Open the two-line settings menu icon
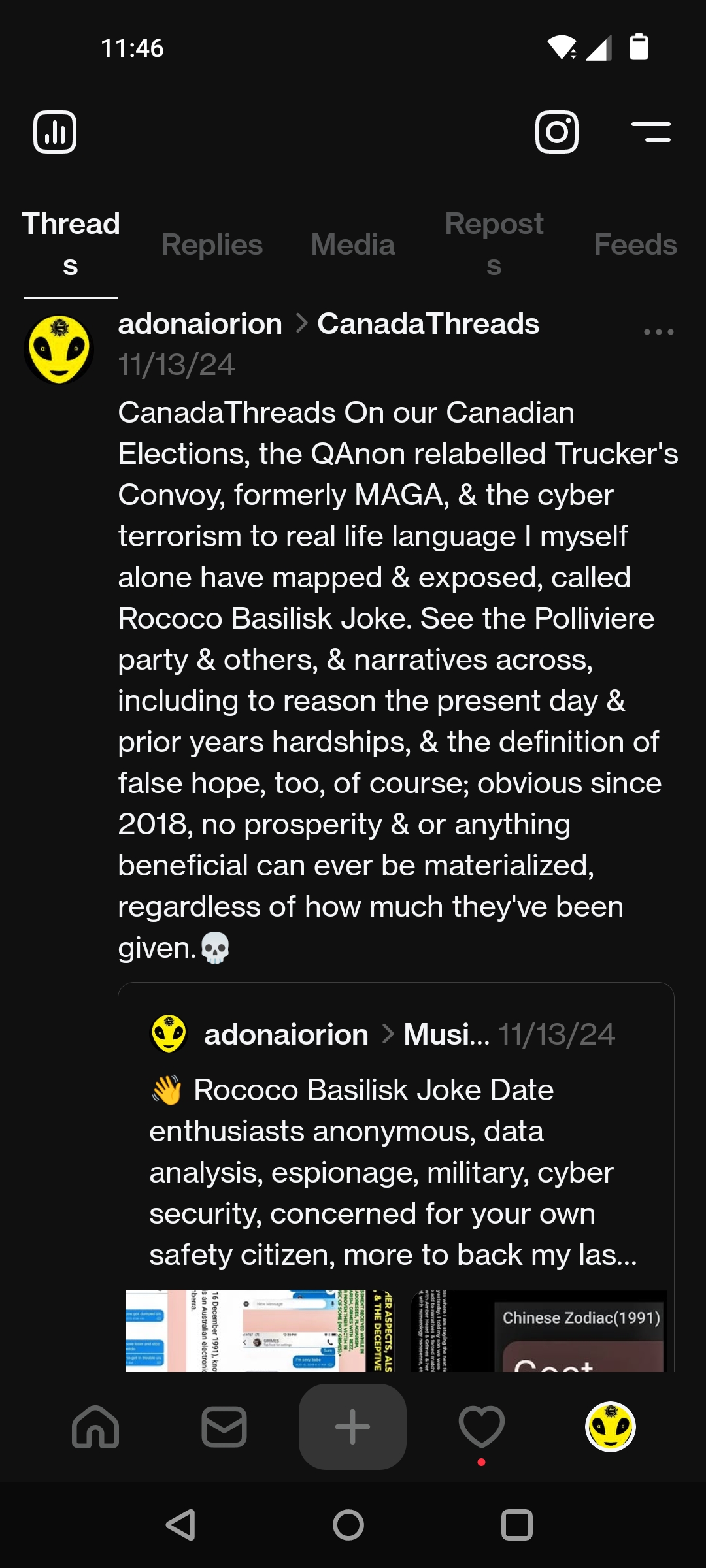 (651, 132)
